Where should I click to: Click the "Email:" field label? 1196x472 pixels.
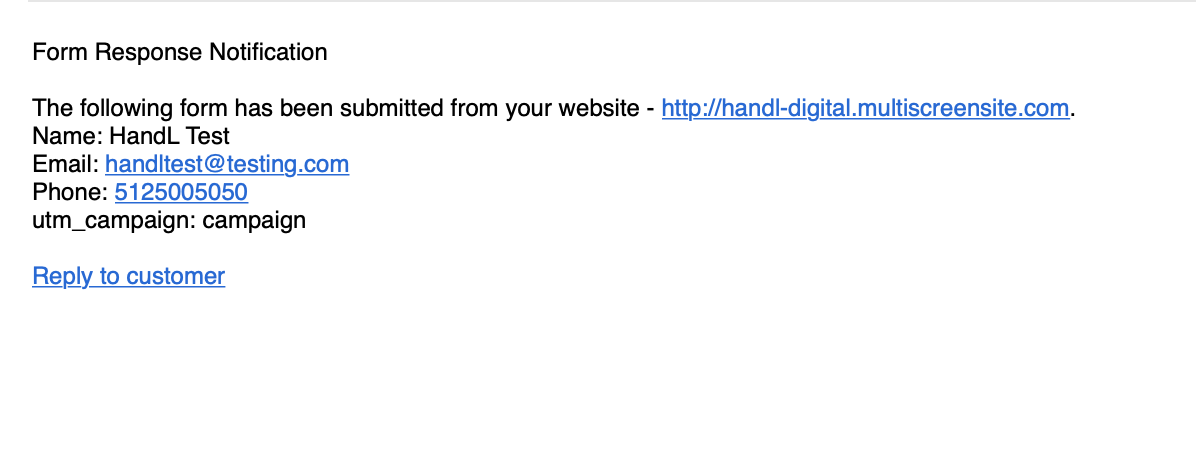pyautogui.click(x=65, y=164)
